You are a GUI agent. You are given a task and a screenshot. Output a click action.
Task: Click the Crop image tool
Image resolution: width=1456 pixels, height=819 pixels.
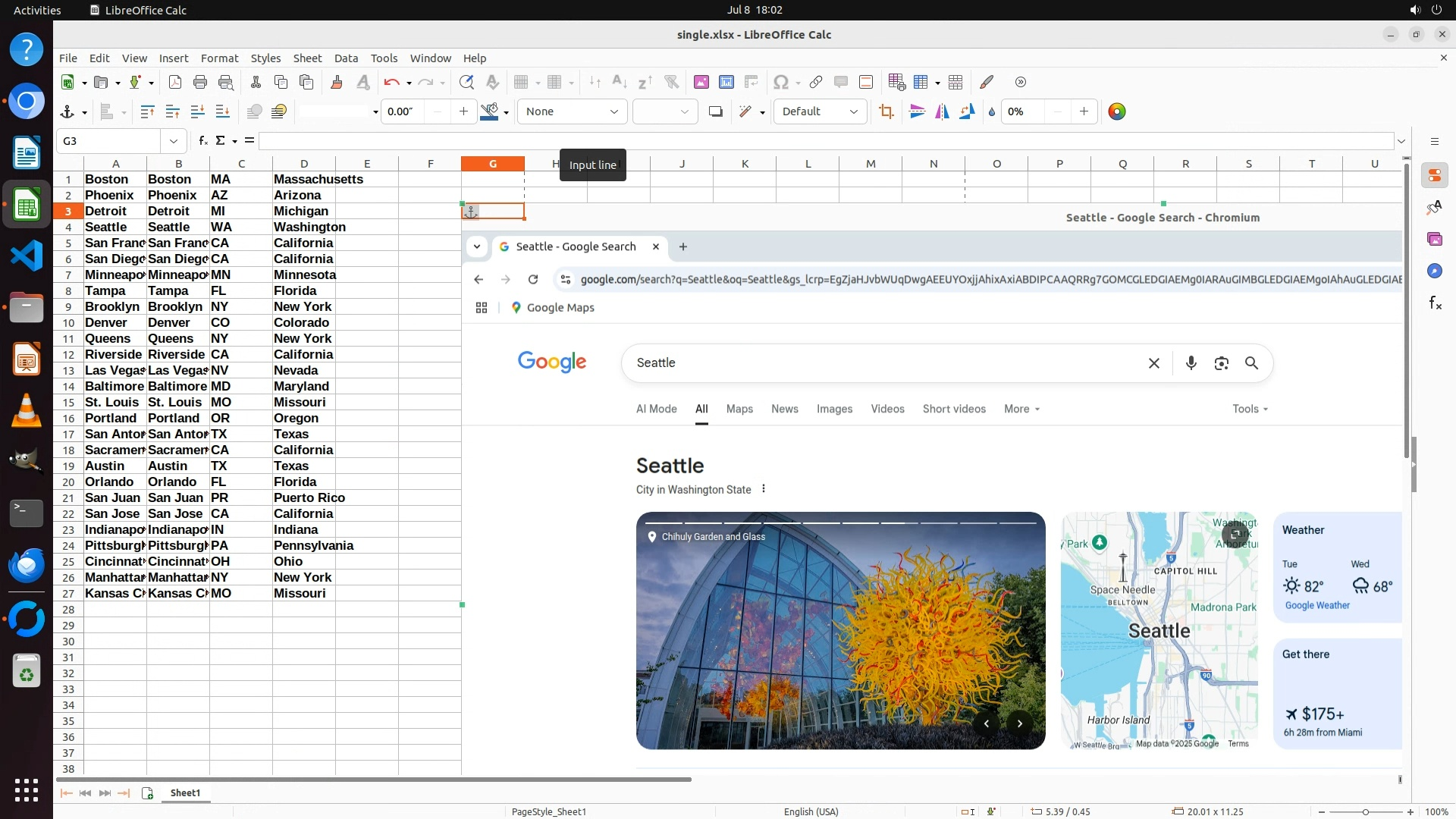pos(886,111)
